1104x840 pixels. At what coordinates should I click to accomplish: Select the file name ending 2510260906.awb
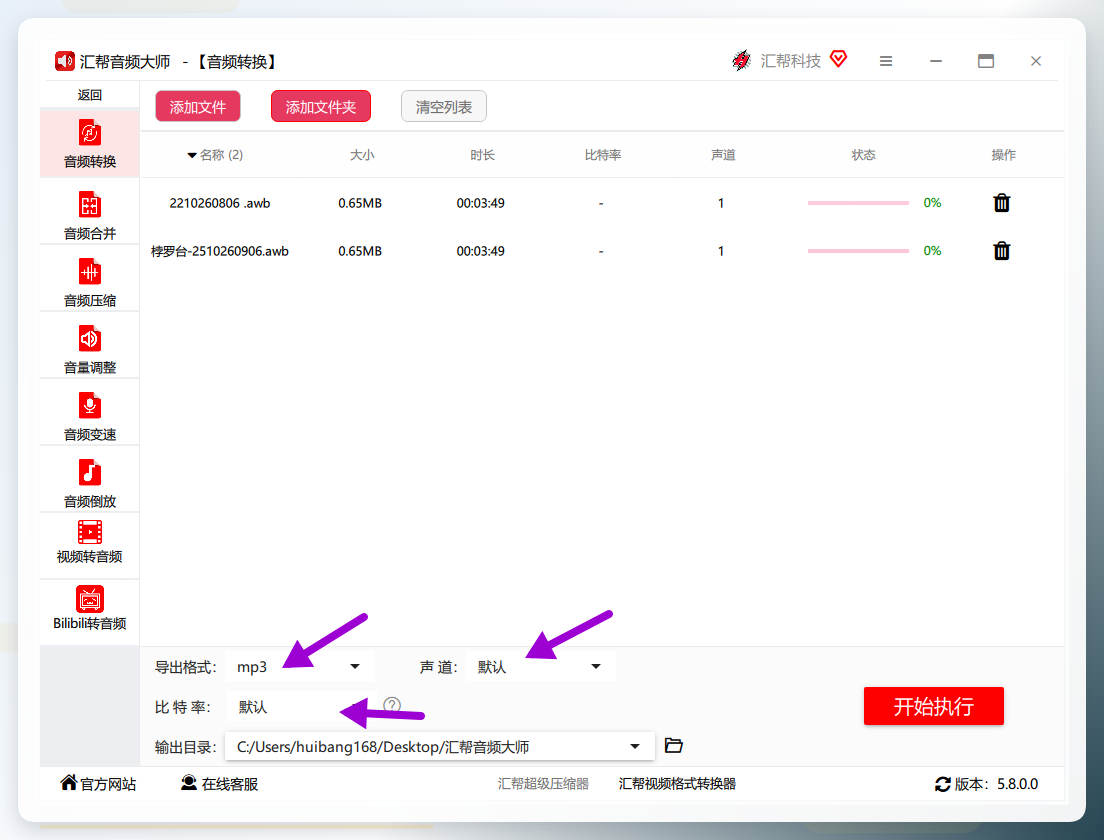pyautogui.click(x=220, y=251)
